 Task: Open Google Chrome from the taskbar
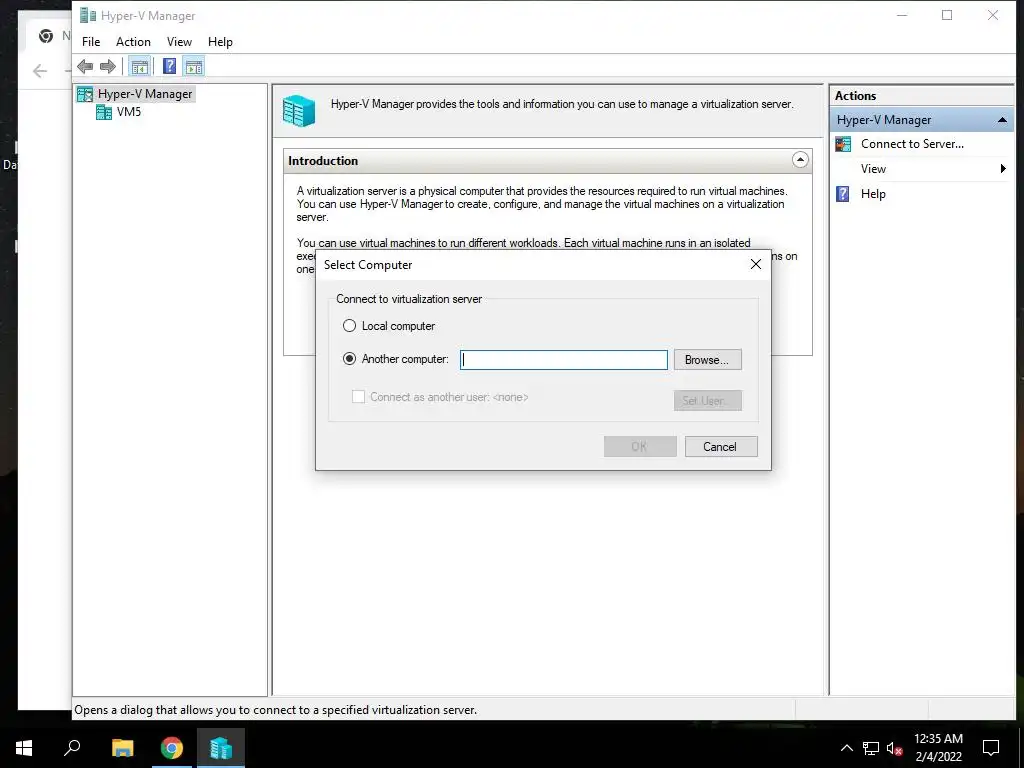click(172, 748)
